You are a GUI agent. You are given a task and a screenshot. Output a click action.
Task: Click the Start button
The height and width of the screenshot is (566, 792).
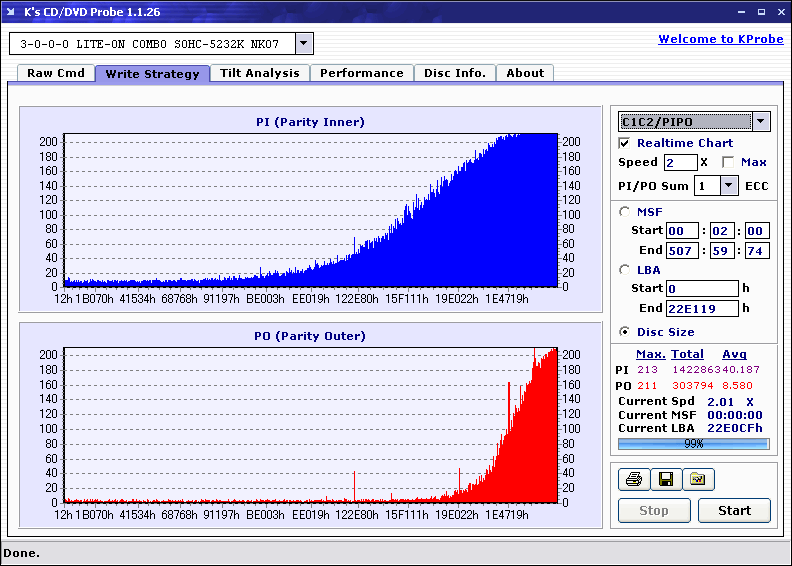point(734,510)
